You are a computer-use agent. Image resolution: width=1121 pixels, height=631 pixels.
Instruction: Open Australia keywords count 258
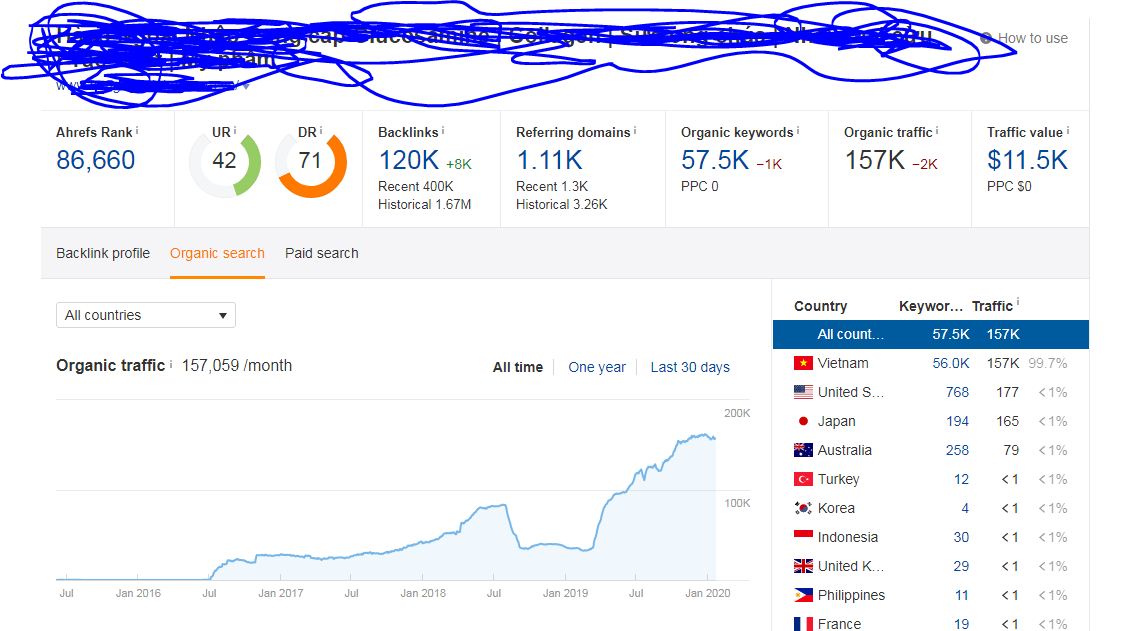957,450
